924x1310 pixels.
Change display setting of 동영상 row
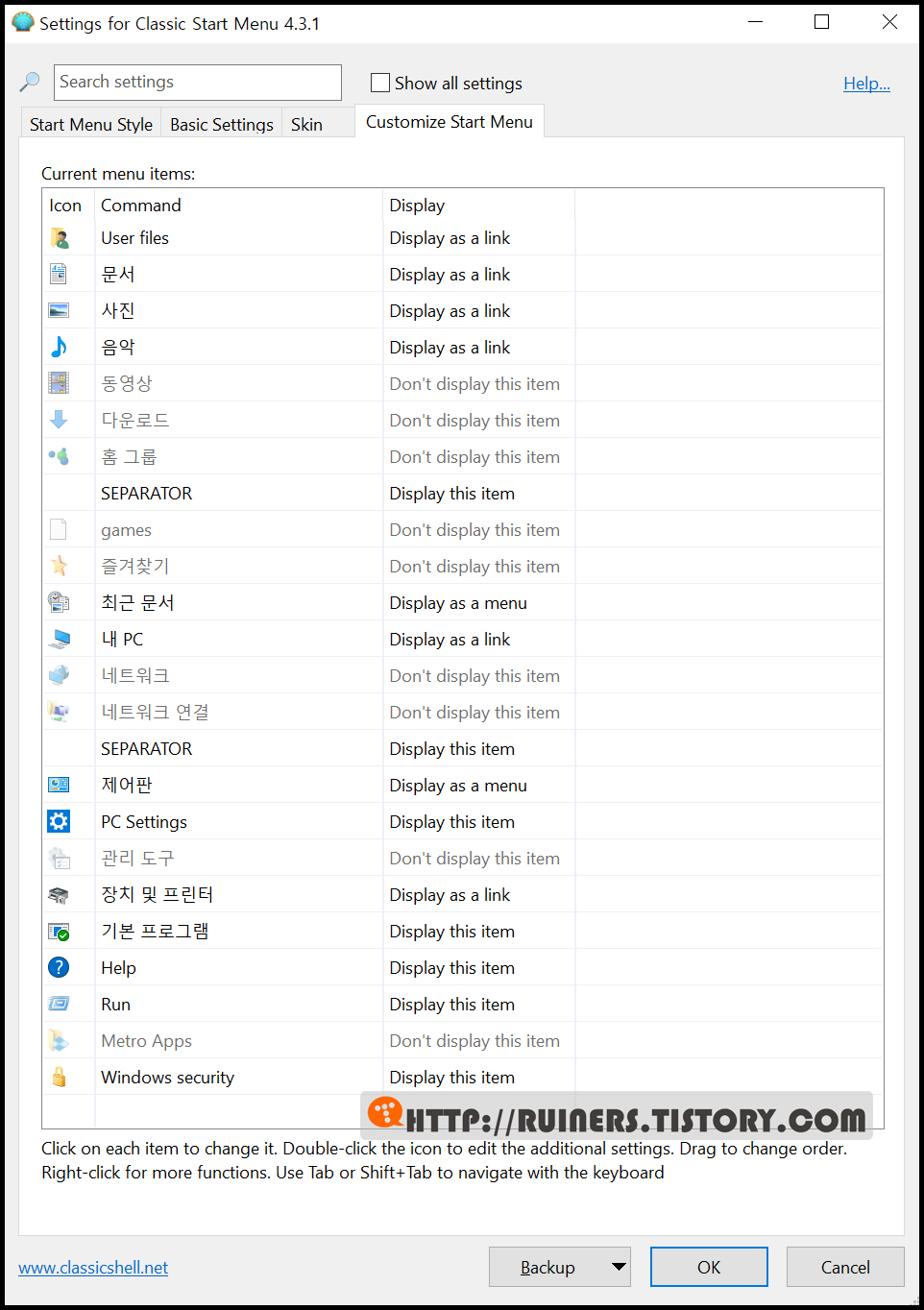[x=474, y=384]
